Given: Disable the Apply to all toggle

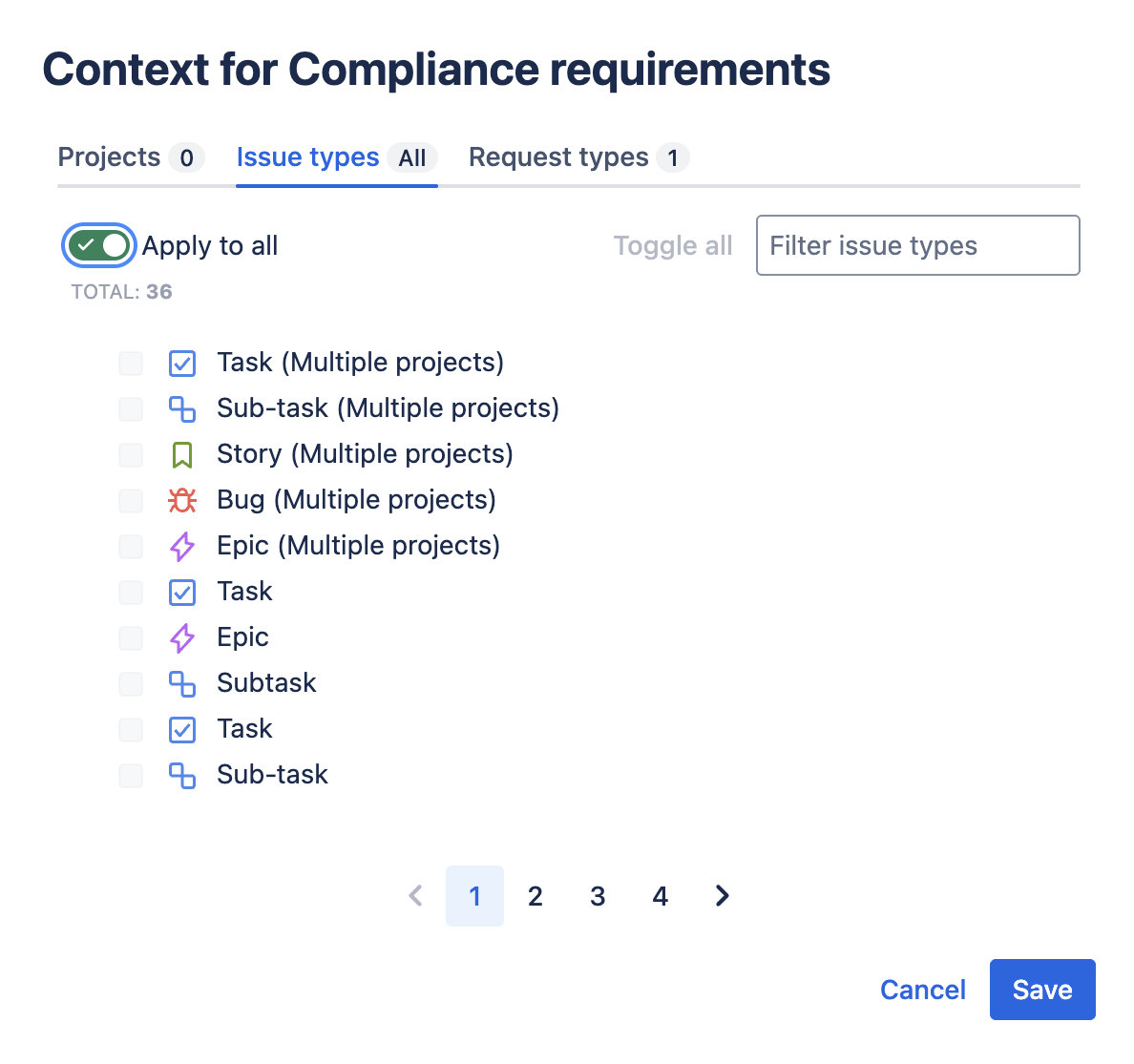Looking at the screenshot, I should (99, 246).
